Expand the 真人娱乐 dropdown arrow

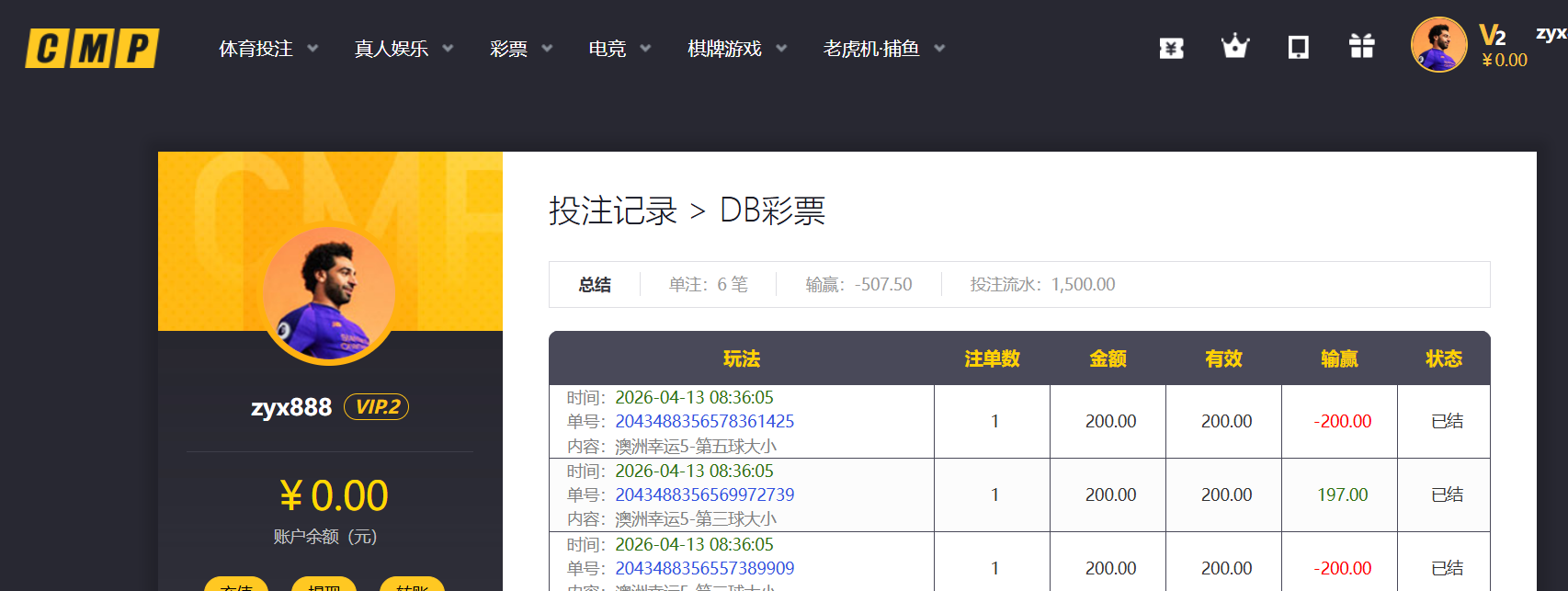[448, 49]
